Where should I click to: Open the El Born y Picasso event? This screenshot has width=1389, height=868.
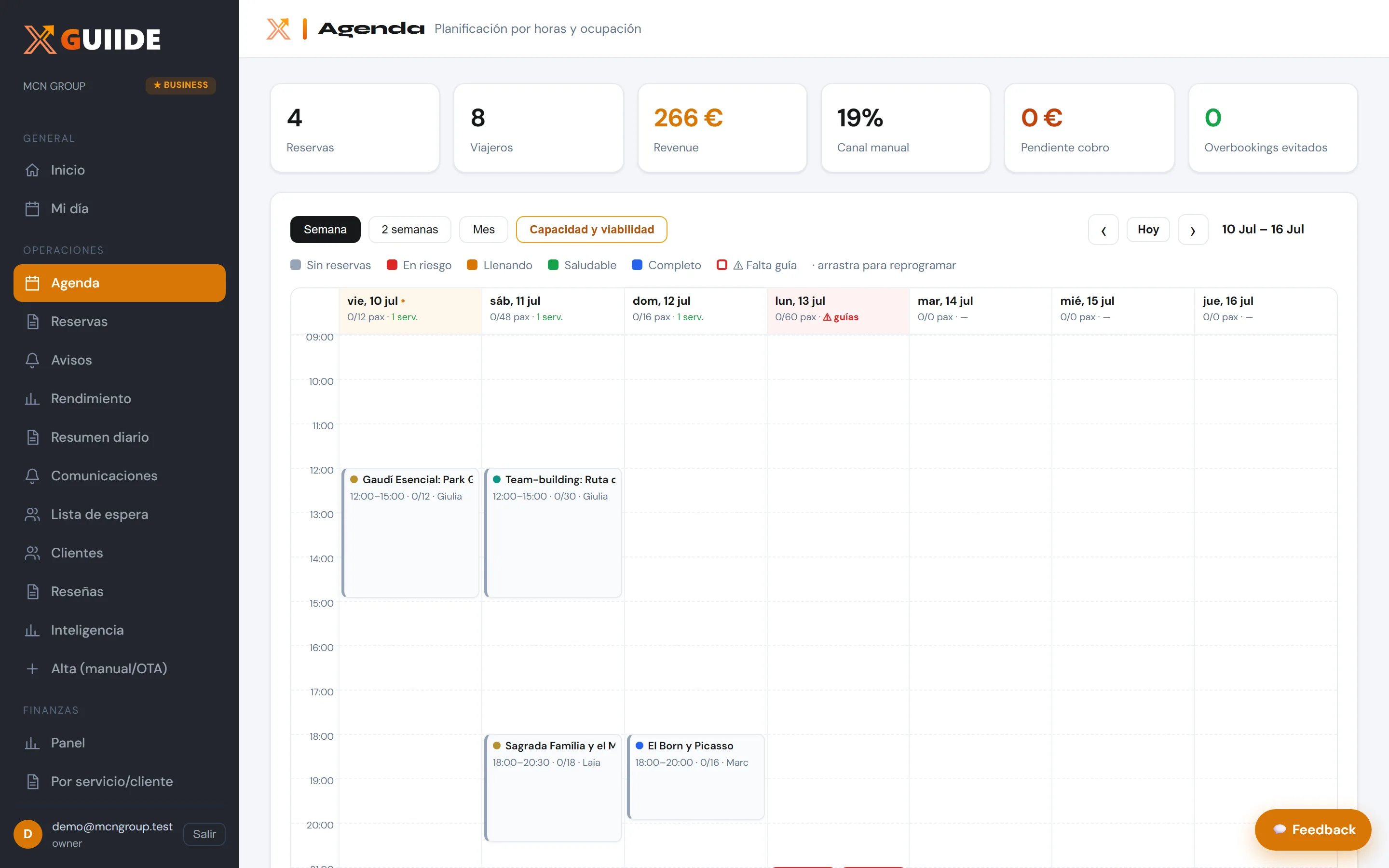(x=695, y=777)
